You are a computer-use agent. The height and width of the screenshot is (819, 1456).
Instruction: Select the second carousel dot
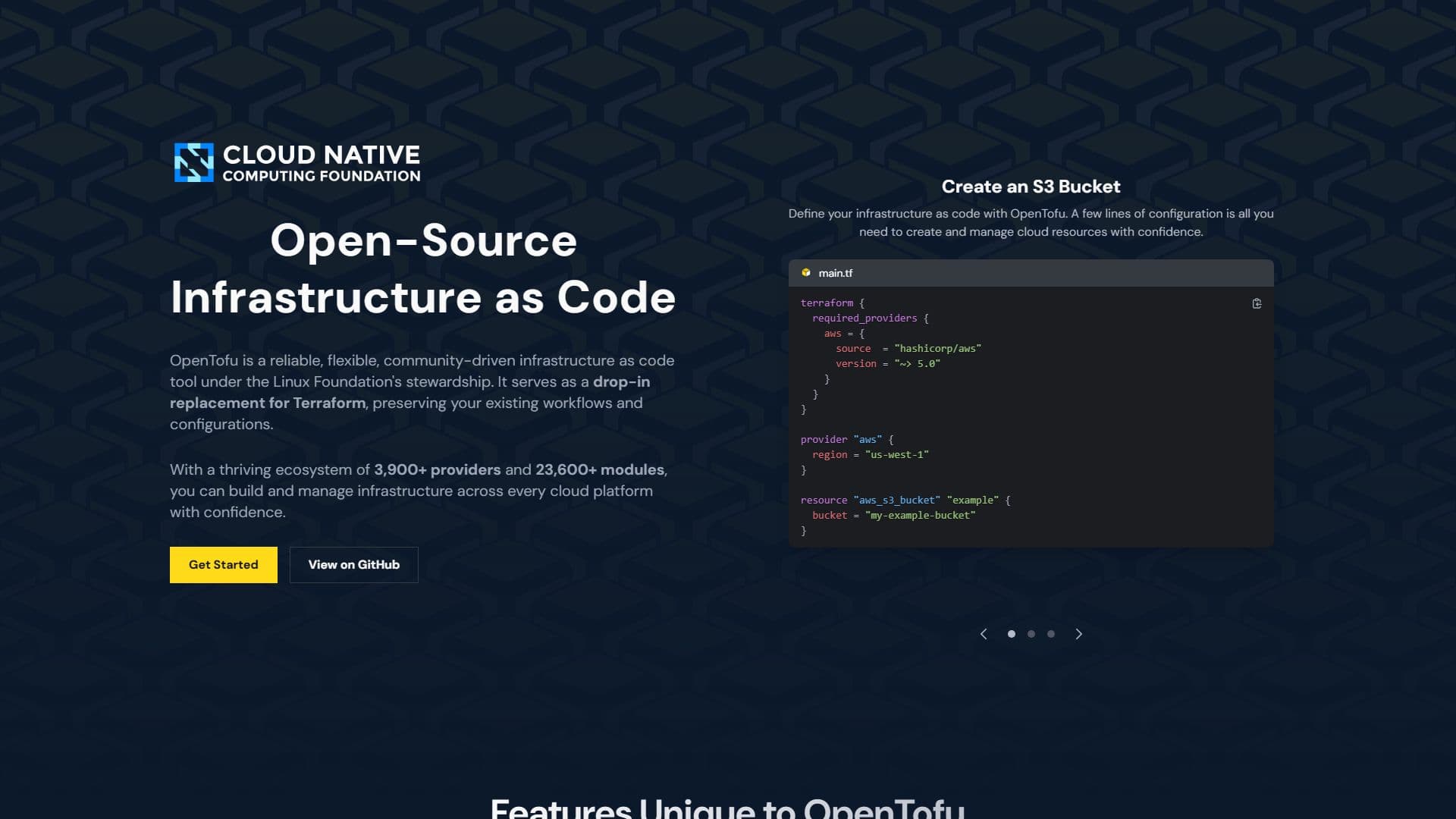(1031, 634)
